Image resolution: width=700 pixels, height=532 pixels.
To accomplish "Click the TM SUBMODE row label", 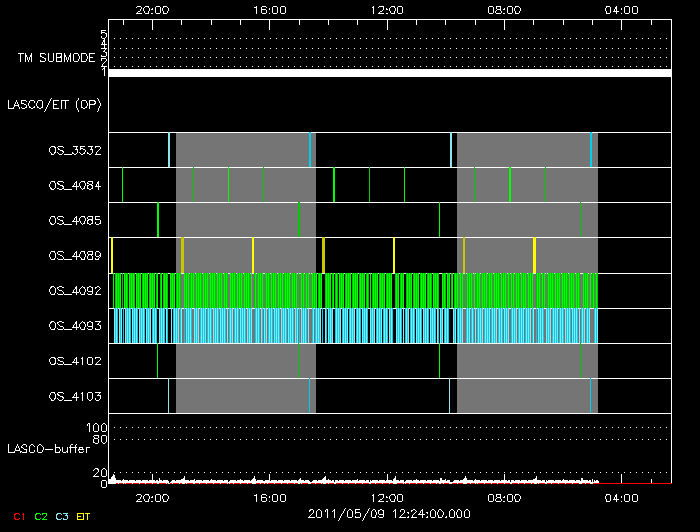I will pyautogui.click(x=56, y=58).
